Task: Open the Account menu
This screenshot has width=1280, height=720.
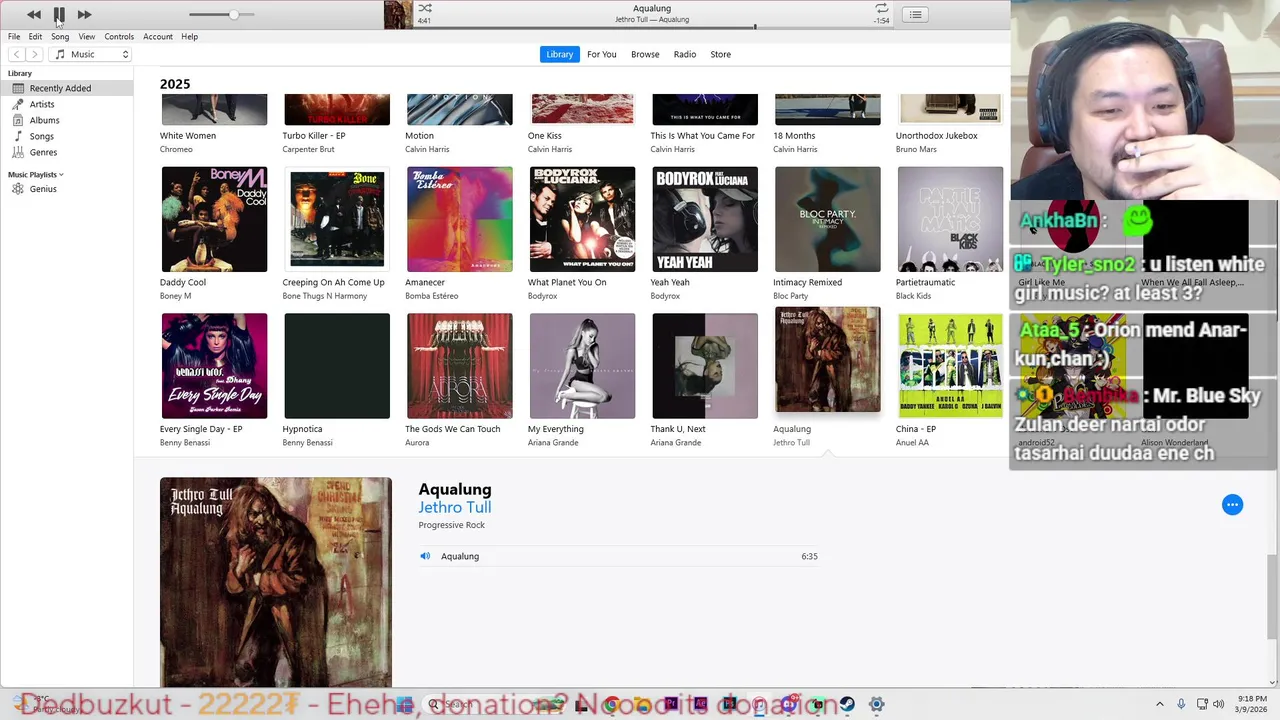Action: (x=158, y=37)
